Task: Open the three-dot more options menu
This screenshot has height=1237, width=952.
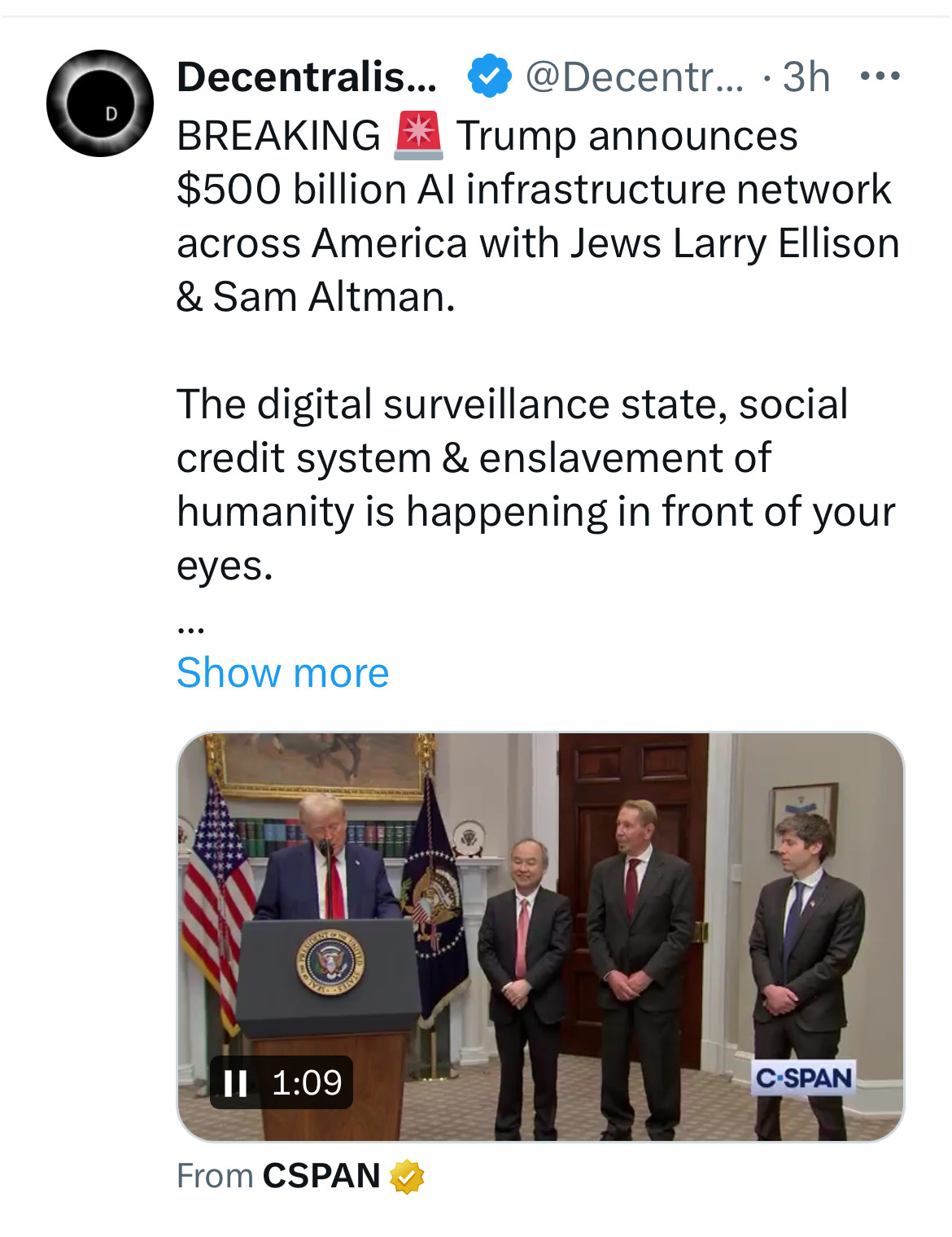Action: tap(880, 76)
